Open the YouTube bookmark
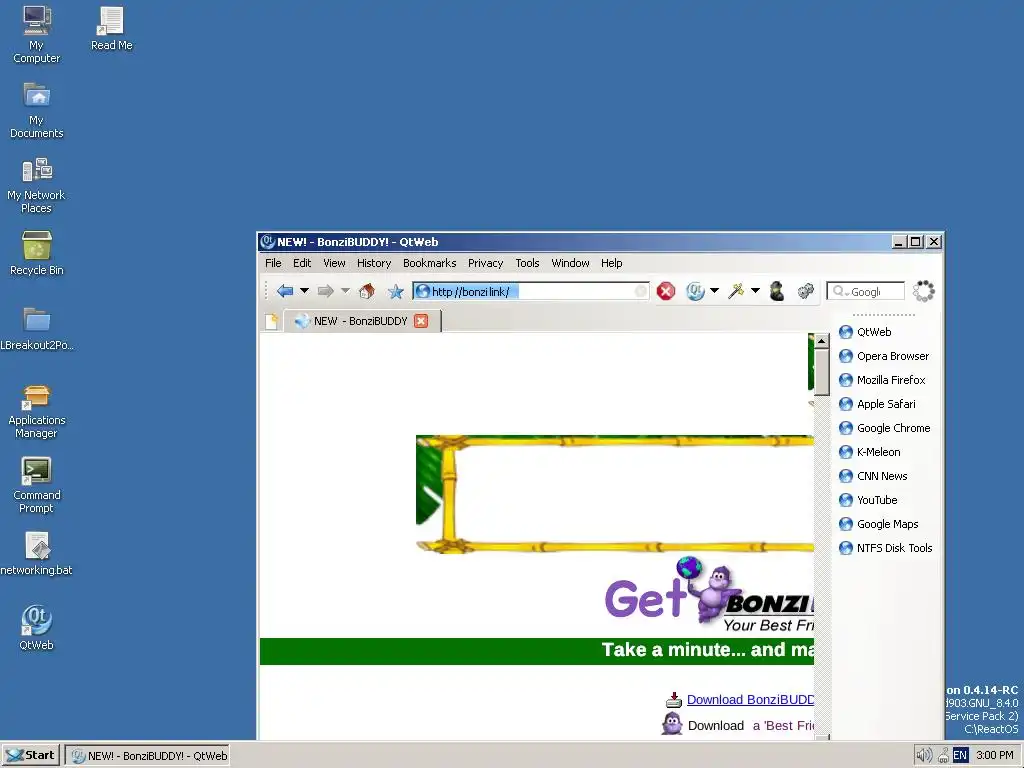 tap(868, 500)
